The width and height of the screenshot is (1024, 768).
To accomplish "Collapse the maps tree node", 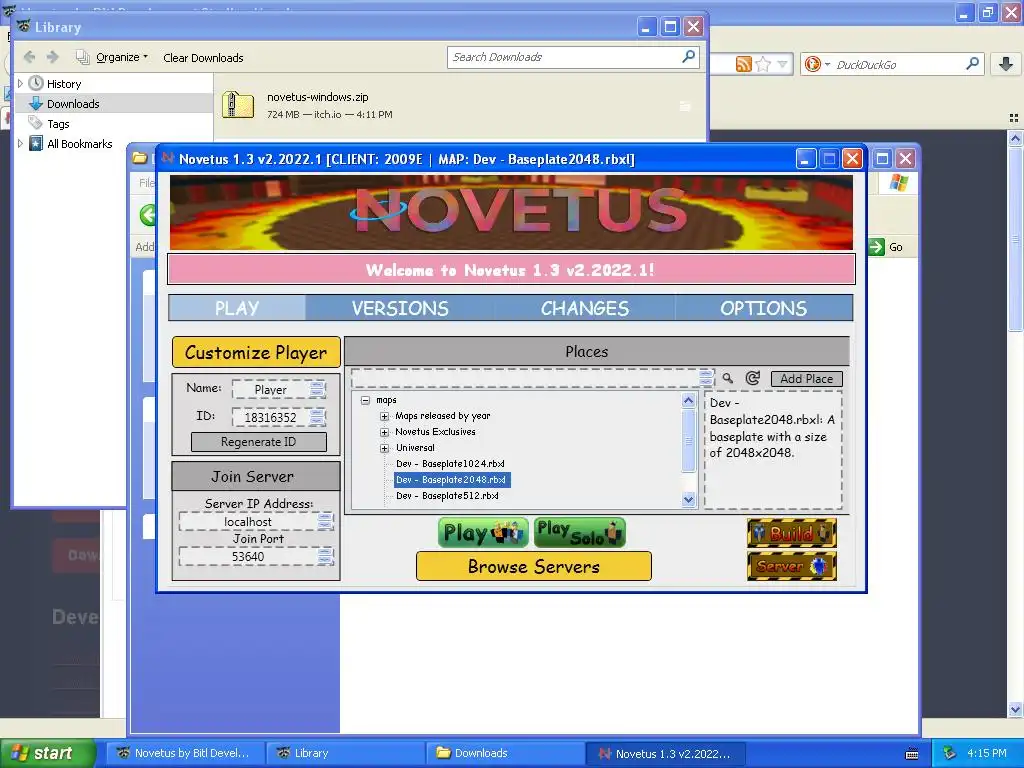I will (366, 400).
